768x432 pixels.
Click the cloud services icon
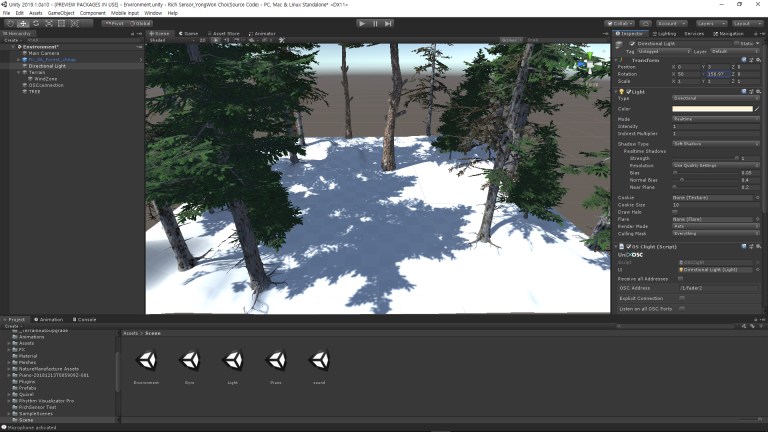point(644,23)
